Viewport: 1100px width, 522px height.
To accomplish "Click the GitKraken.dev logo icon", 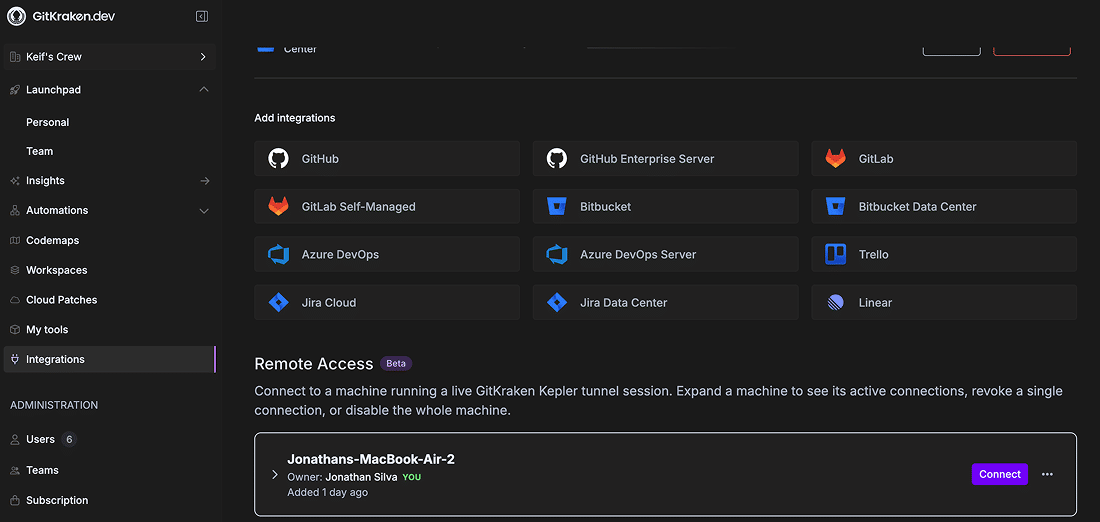I will point(16,16).
